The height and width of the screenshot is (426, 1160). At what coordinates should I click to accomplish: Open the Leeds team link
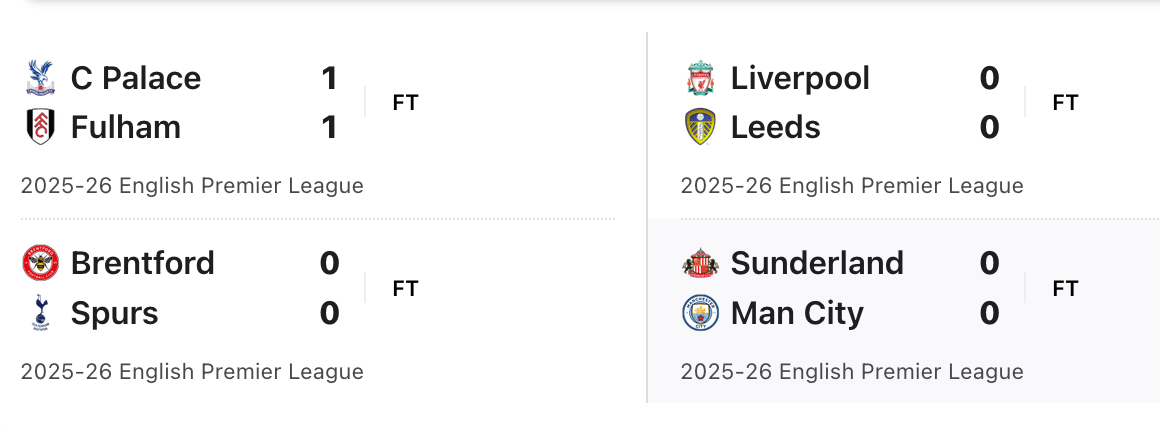[x=776, y=128]
